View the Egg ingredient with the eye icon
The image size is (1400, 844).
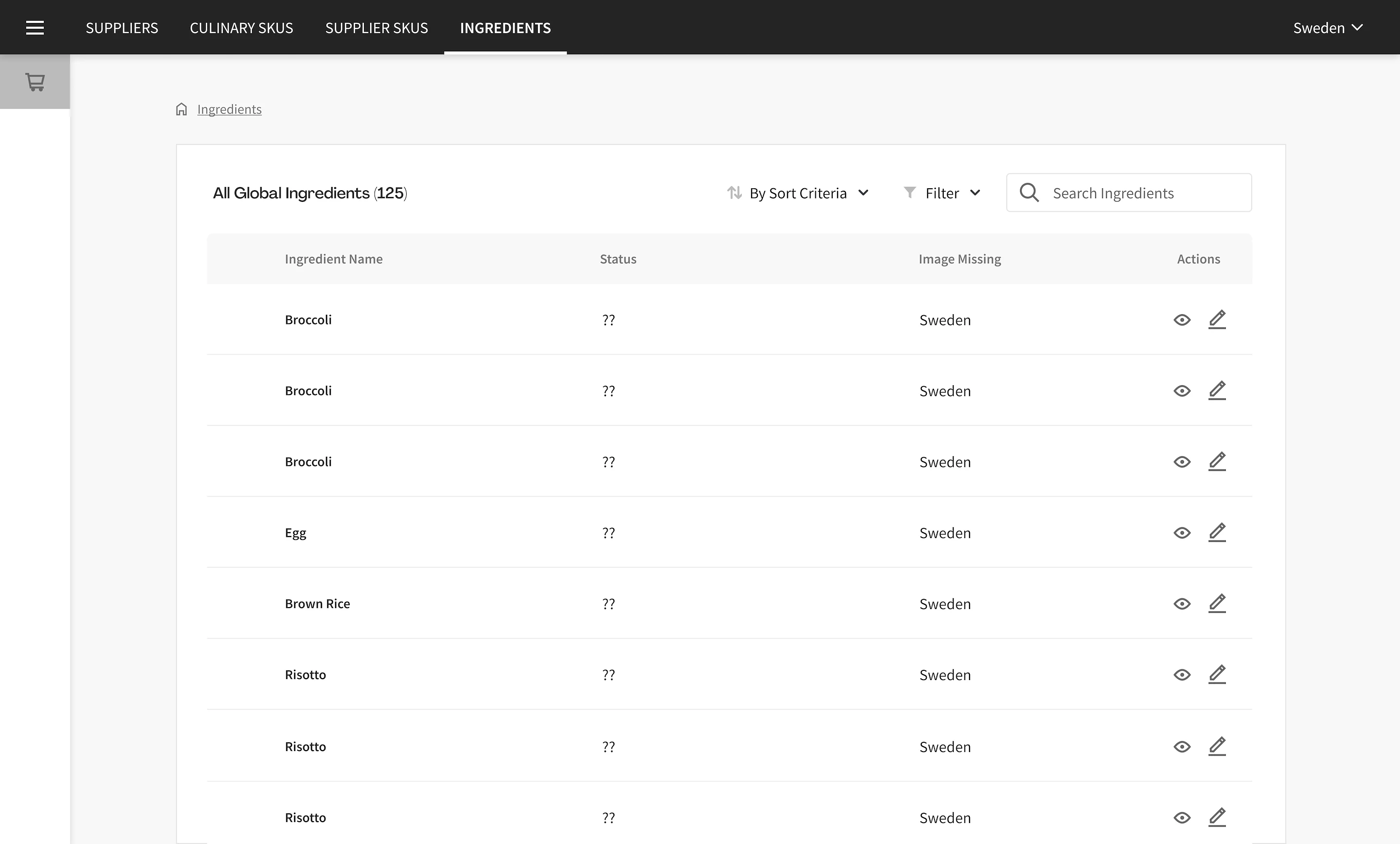[1182, 533]
